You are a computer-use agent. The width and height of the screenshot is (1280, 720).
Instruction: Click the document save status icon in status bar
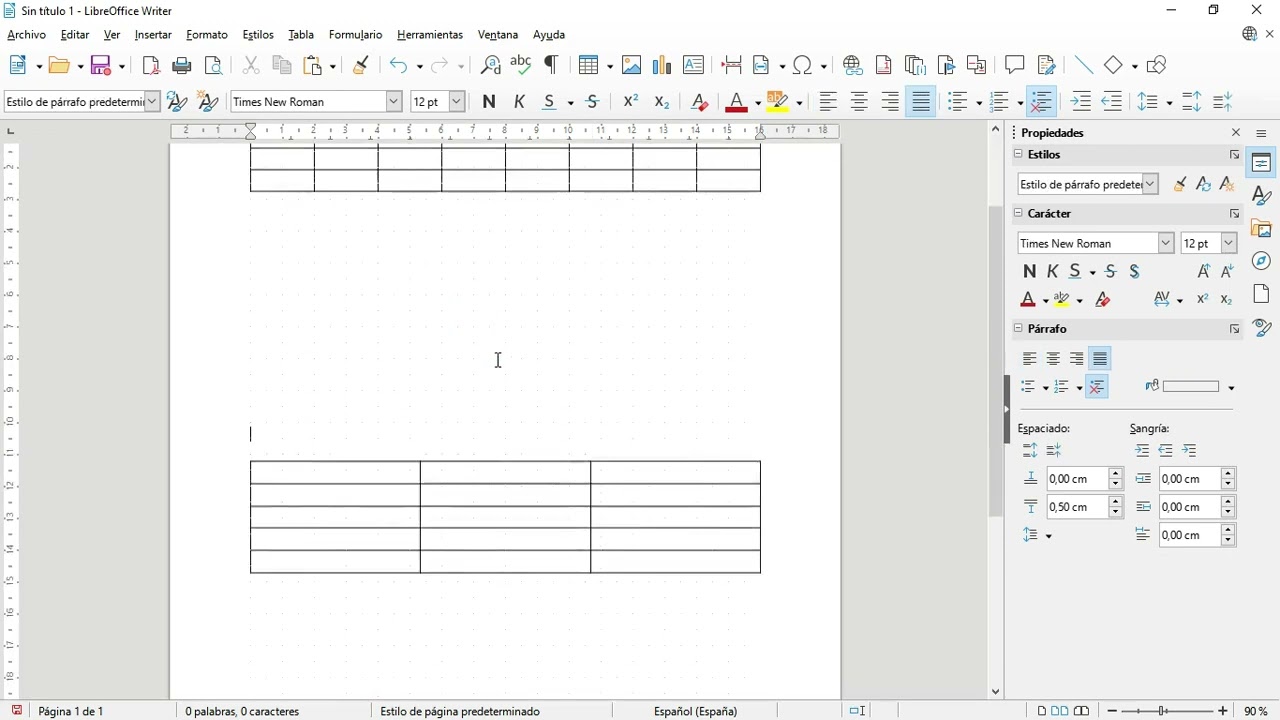[17, 711]
